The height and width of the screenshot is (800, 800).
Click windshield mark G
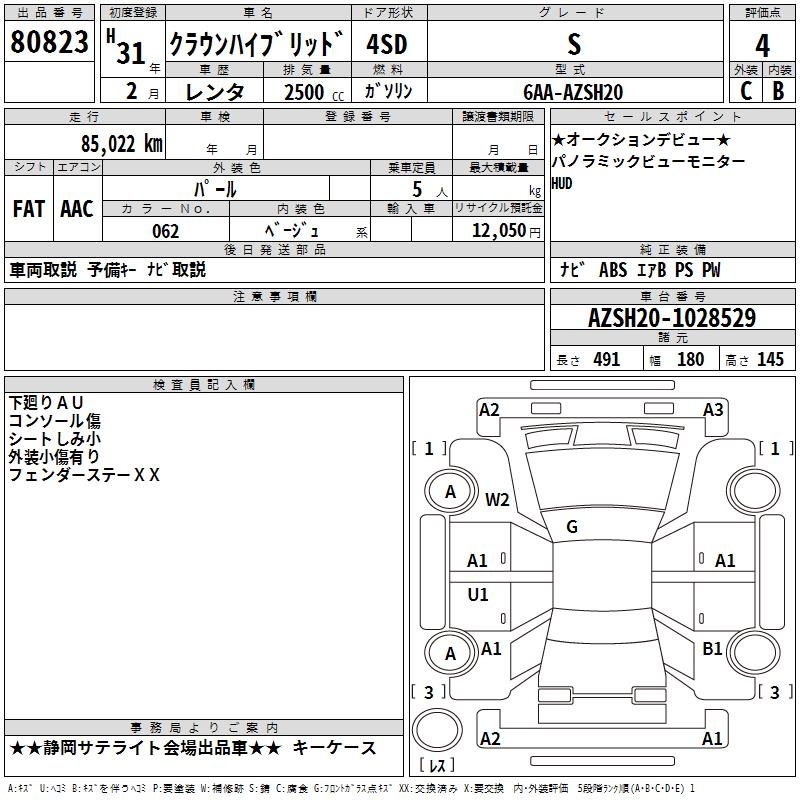tap(572, 527)
